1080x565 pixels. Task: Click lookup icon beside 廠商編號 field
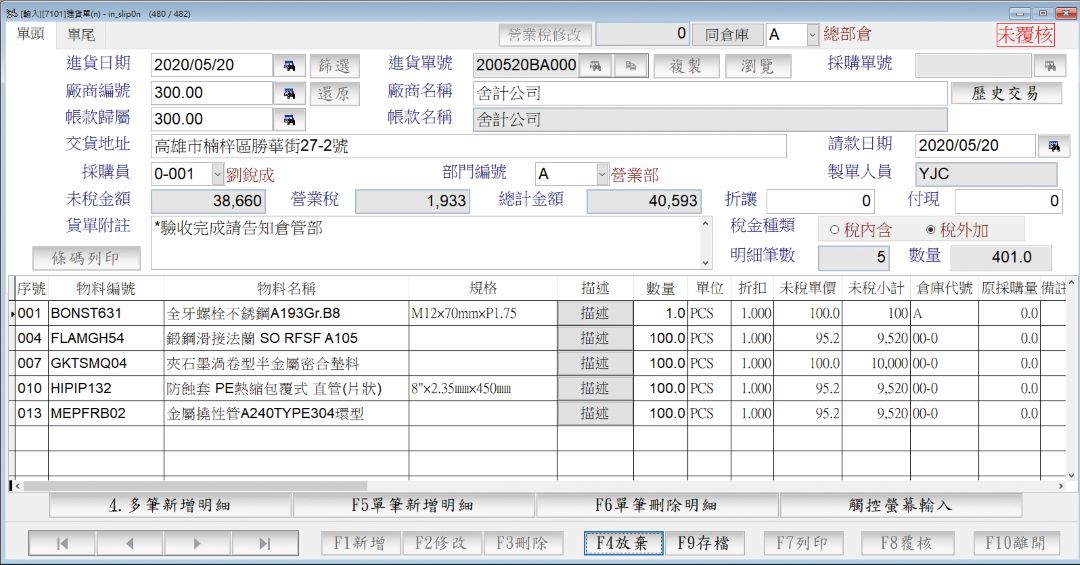(289, 93)
